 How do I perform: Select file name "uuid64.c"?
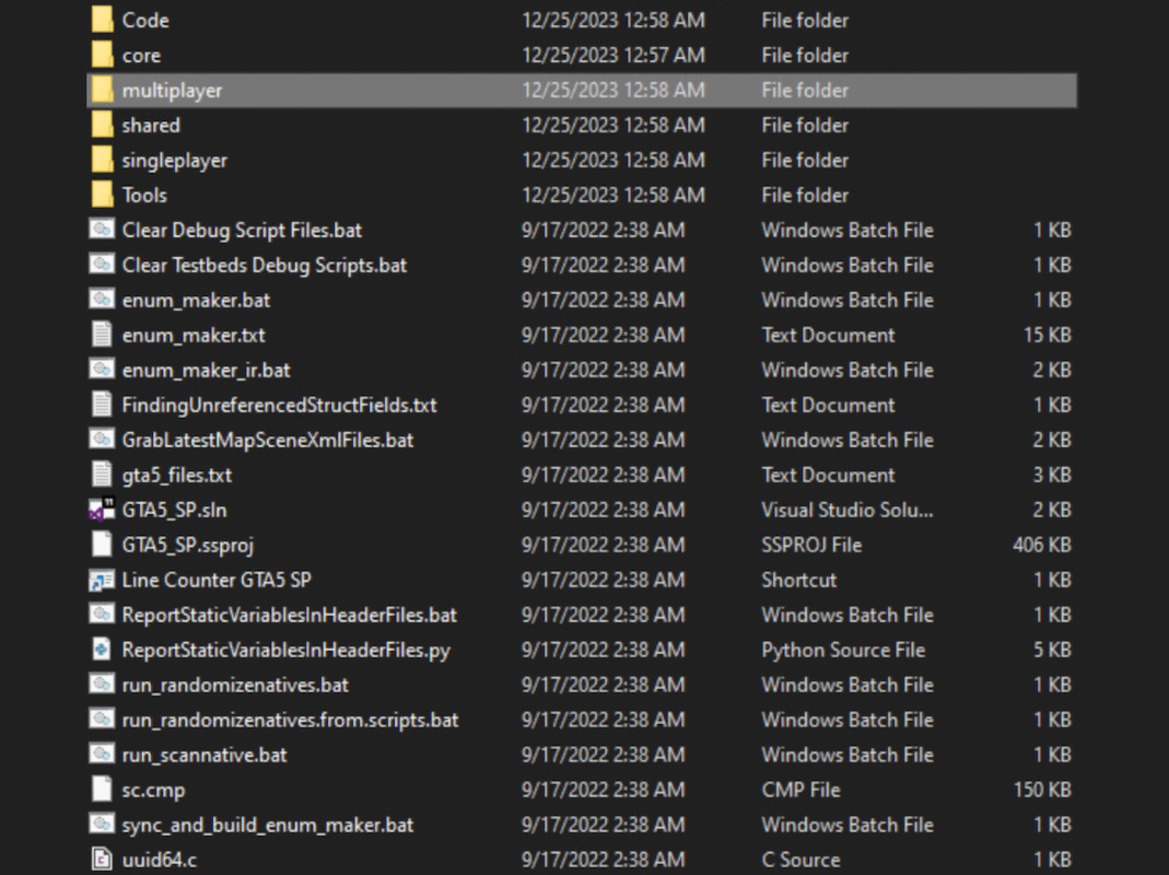coord(160,860)
